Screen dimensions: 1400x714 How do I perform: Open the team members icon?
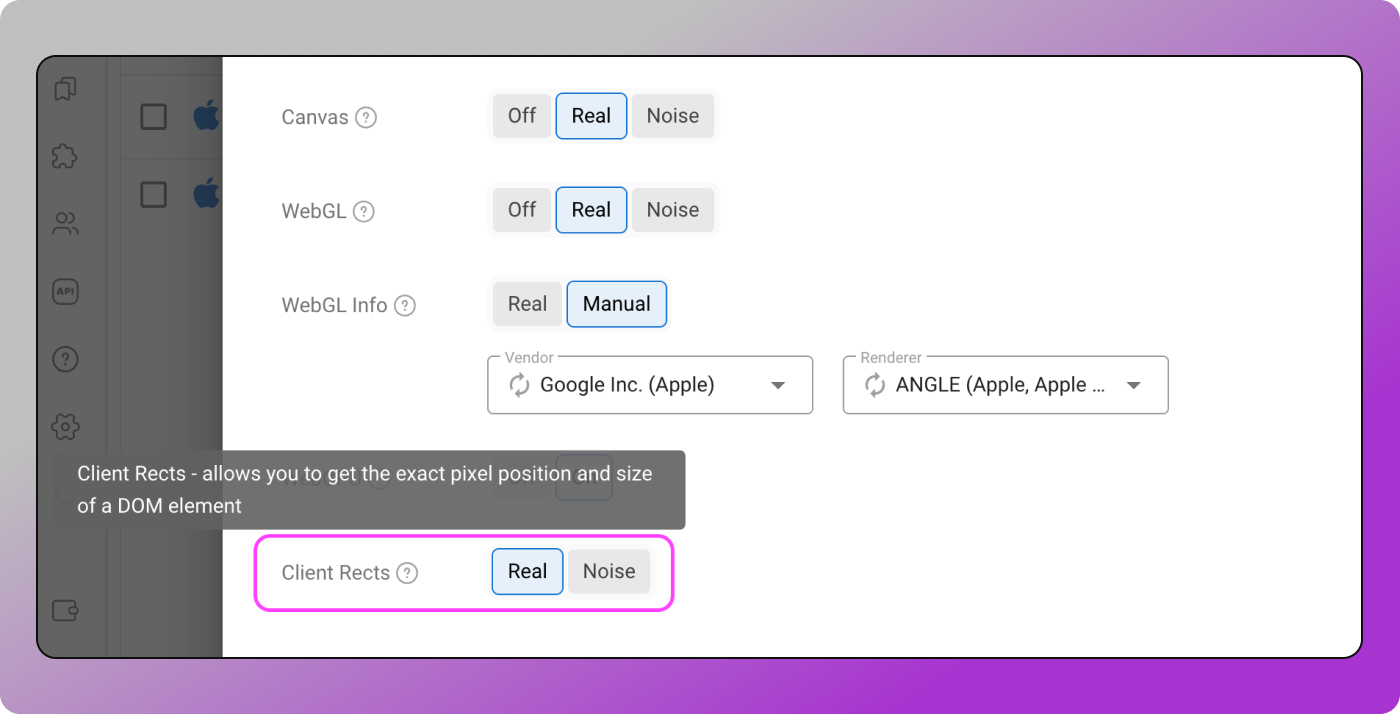(65, 224)
